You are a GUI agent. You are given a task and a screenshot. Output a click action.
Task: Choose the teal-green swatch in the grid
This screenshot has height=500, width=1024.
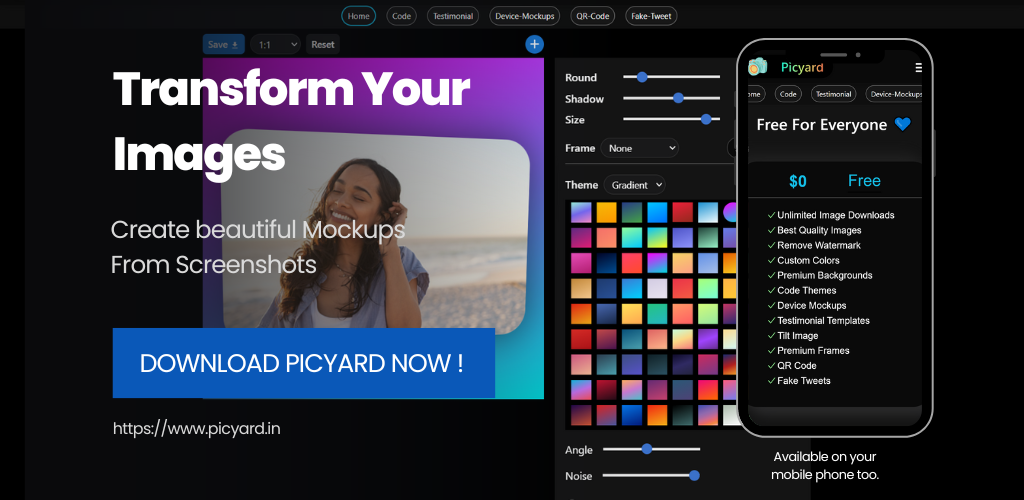(657, 313)
